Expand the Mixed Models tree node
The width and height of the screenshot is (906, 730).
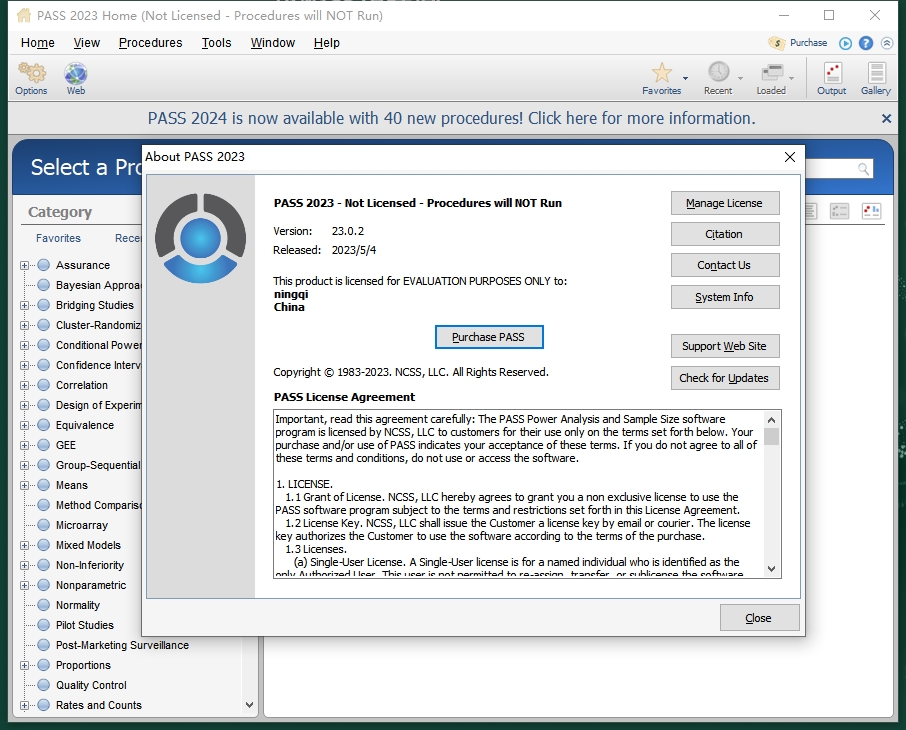[24, 545]
